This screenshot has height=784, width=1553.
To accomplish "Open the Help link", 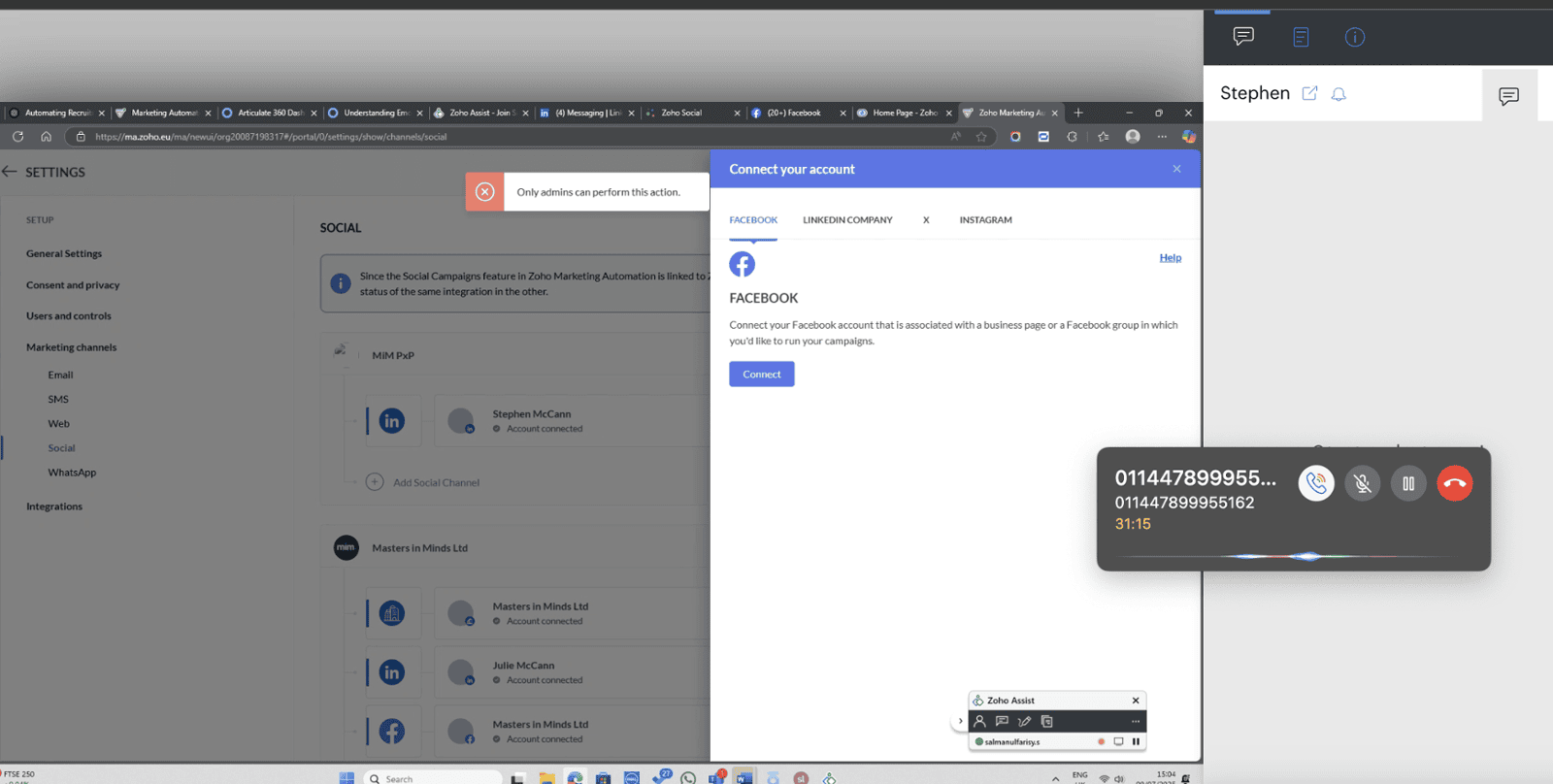I will 1170,258.
